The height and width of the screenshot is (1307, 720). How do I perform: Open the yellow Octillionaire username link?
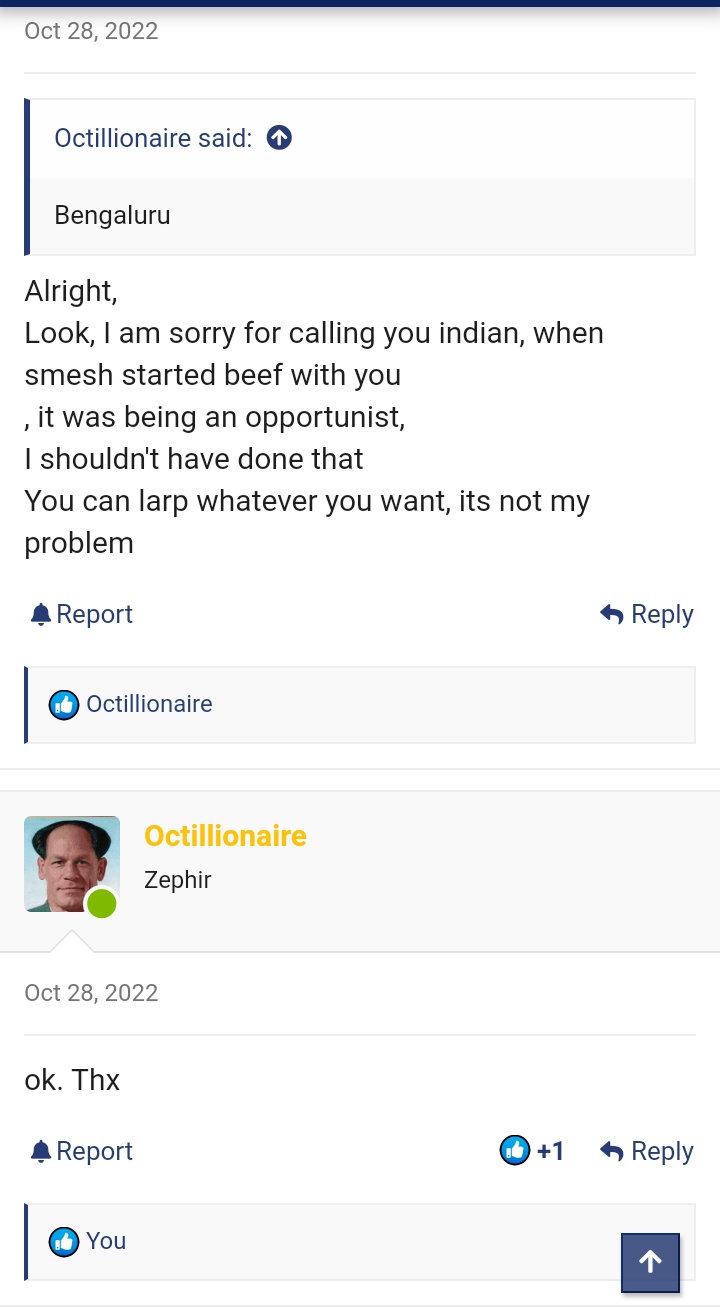click(x=225, y=836)
